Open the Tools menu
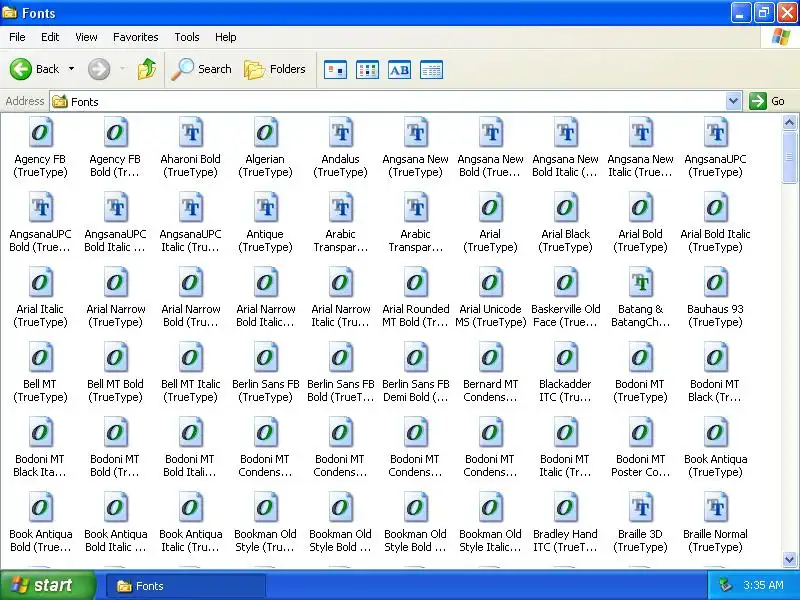The image size is (800, 600). [187, 37]
